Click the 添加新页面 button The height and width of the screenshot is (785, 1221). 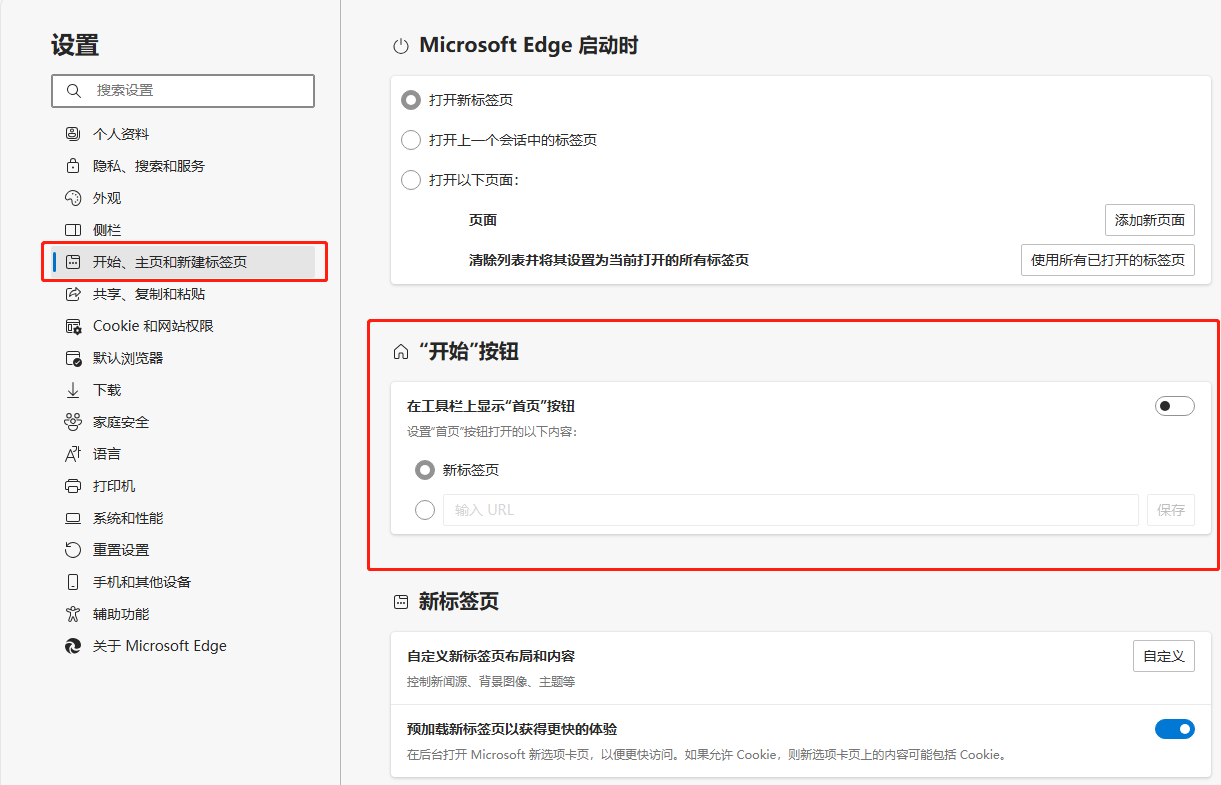click(x=1148, y=219)
